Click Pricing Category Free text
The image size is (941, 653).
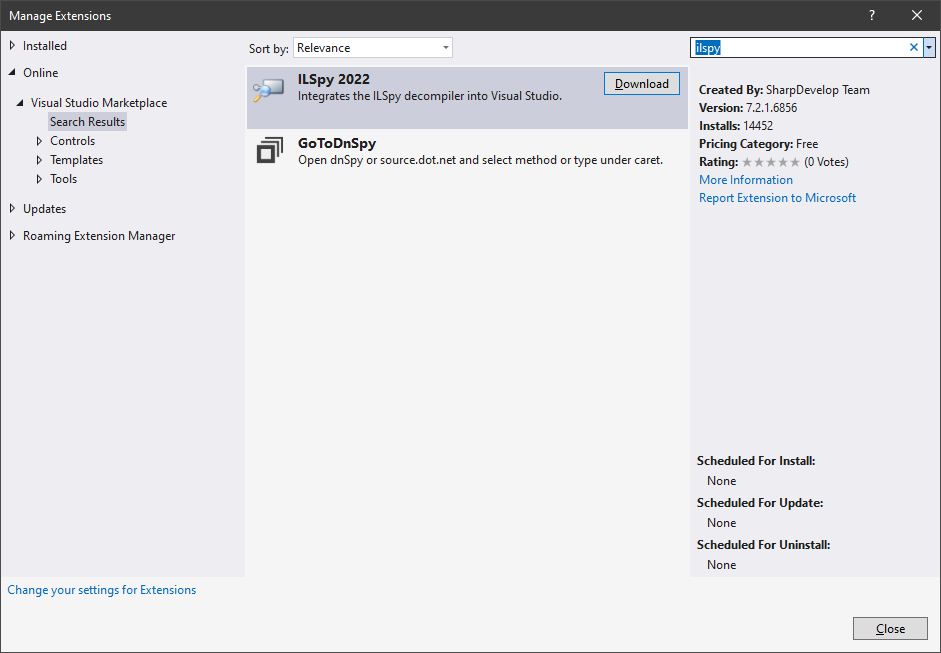point(759,144)
